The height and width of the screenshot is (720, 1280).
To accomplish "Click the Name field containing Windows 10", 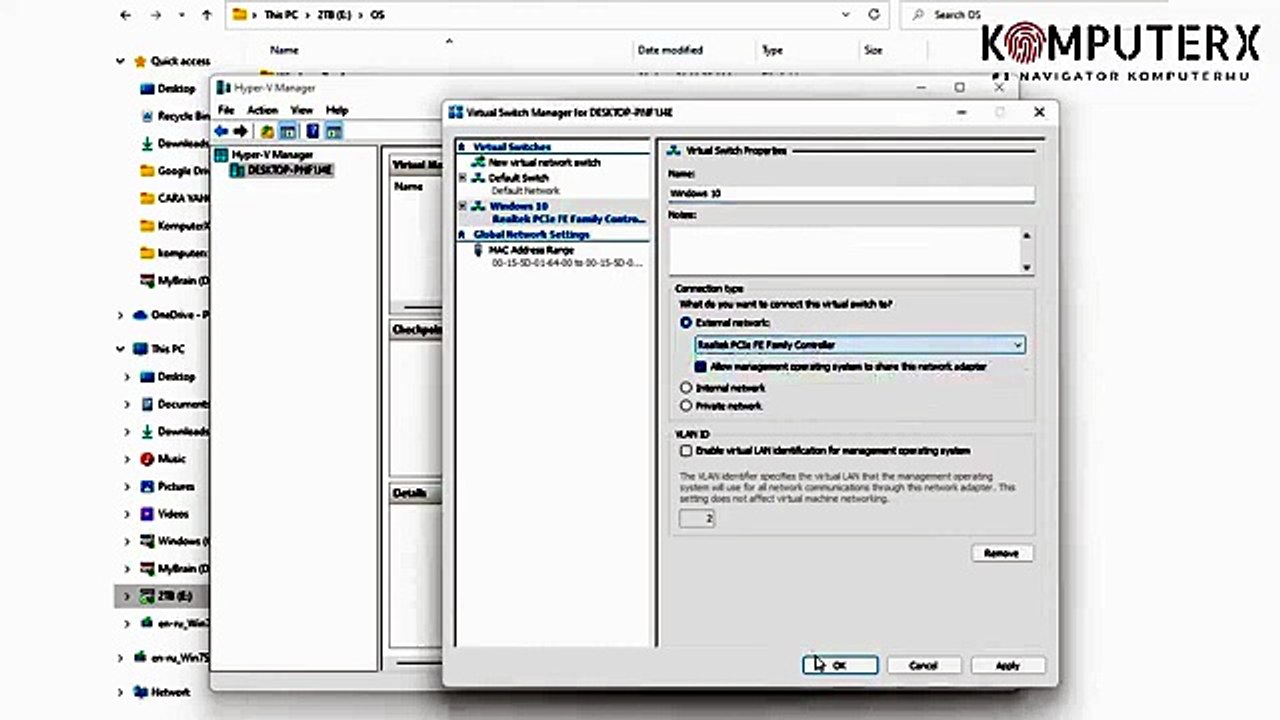I will [x=851, y=194].
